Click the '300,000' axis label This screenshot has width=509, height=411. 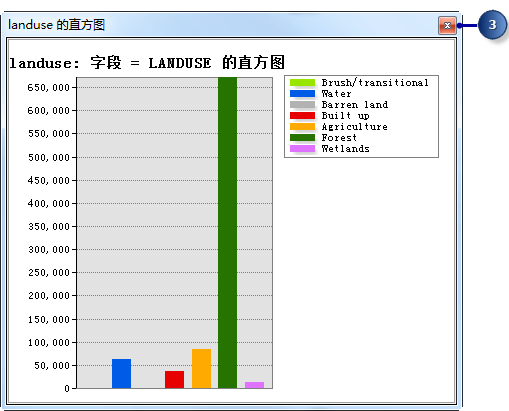click(x=49, y=250)
